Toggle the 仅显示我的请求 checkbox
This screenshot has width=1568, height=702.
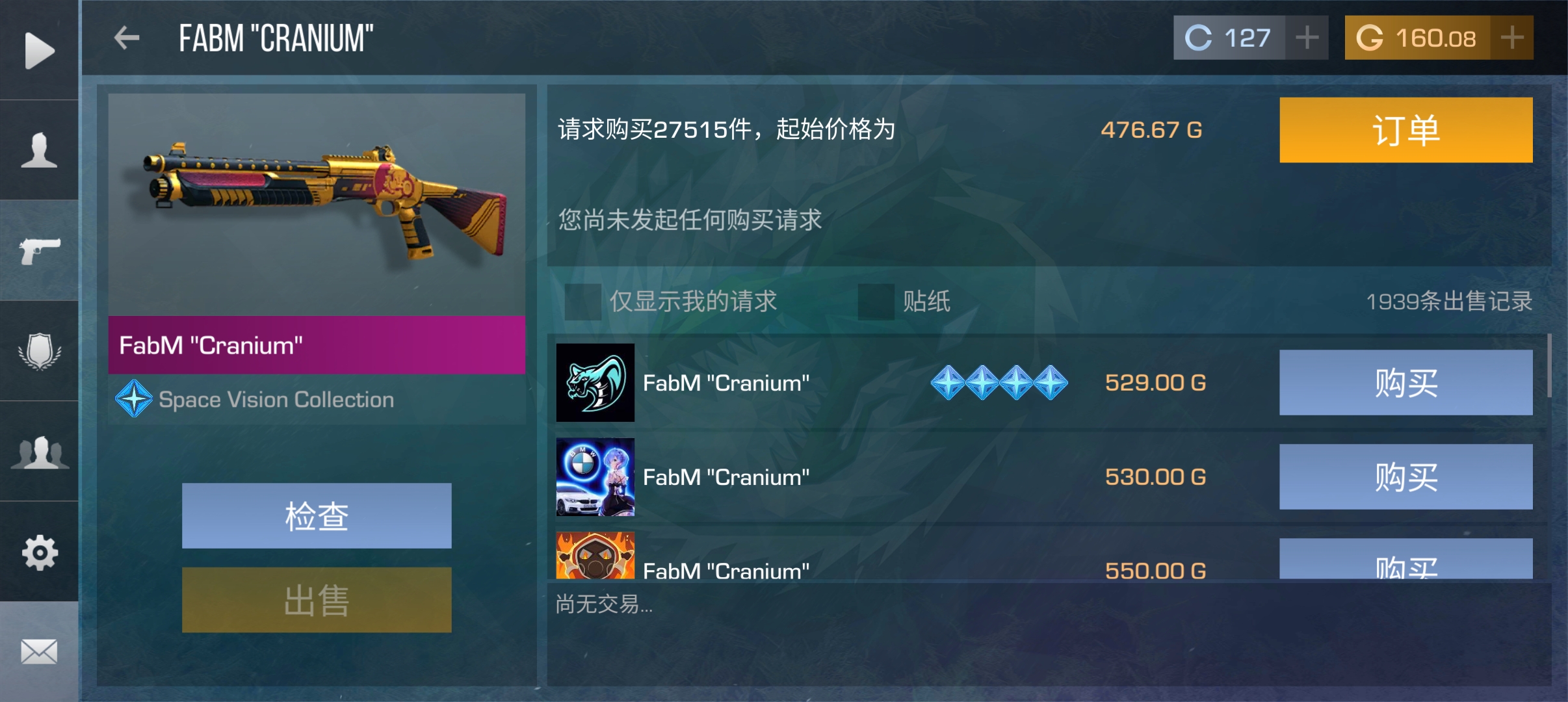pyautogui.click(x=582, y=302)
